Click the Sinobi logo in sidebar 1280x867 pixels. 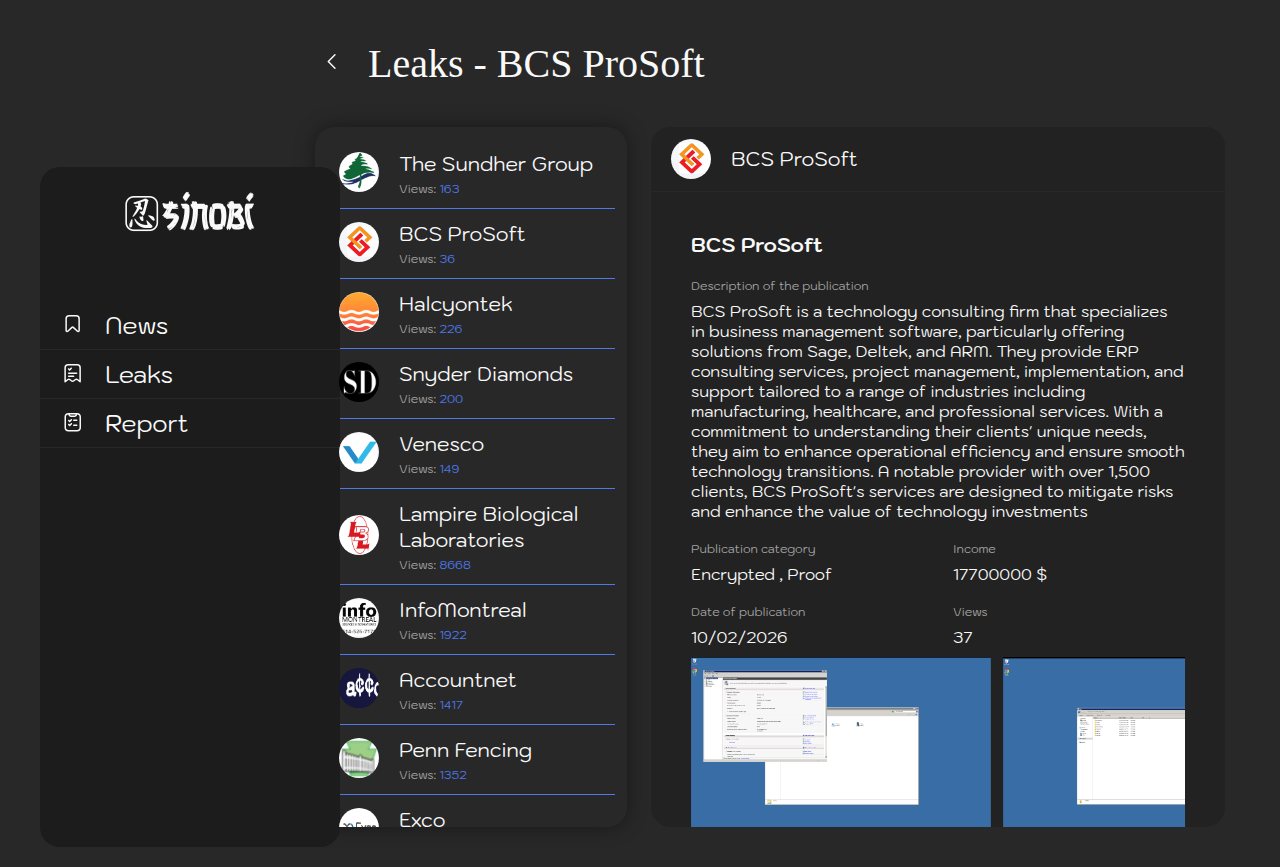click(190, 212)
